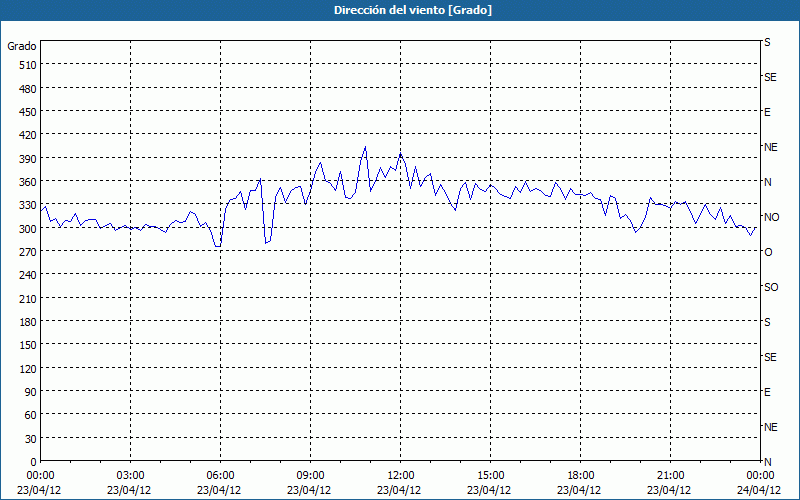Image resolution: width=800 pixels, height=500 pixels.
Task: Select the 90 value on the left axis
Action: pyautogui.click(x=31, y=392)
